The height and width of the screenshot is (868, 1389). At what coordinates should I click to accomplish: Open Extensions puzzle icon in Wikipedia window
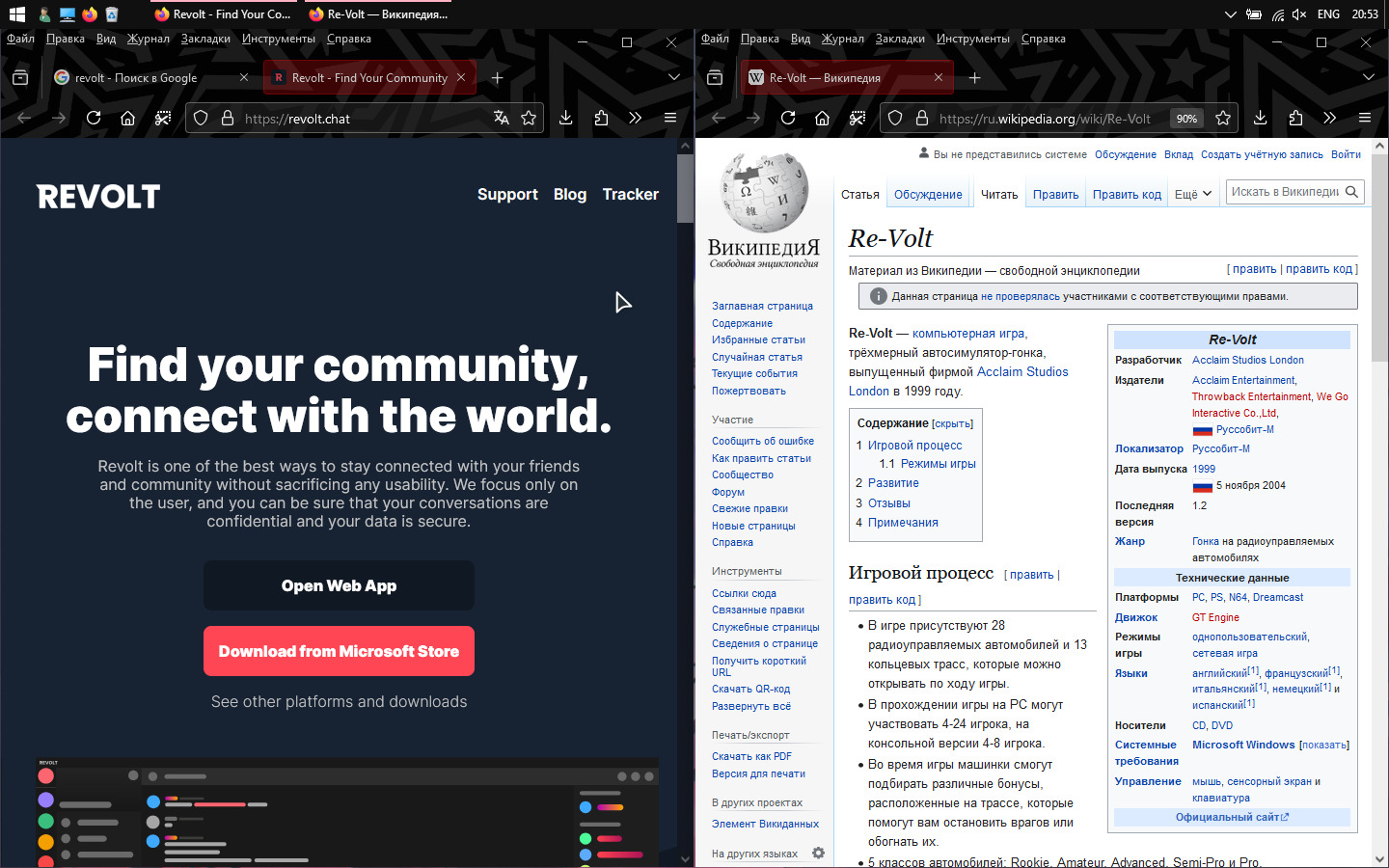tap(1295, 118)
